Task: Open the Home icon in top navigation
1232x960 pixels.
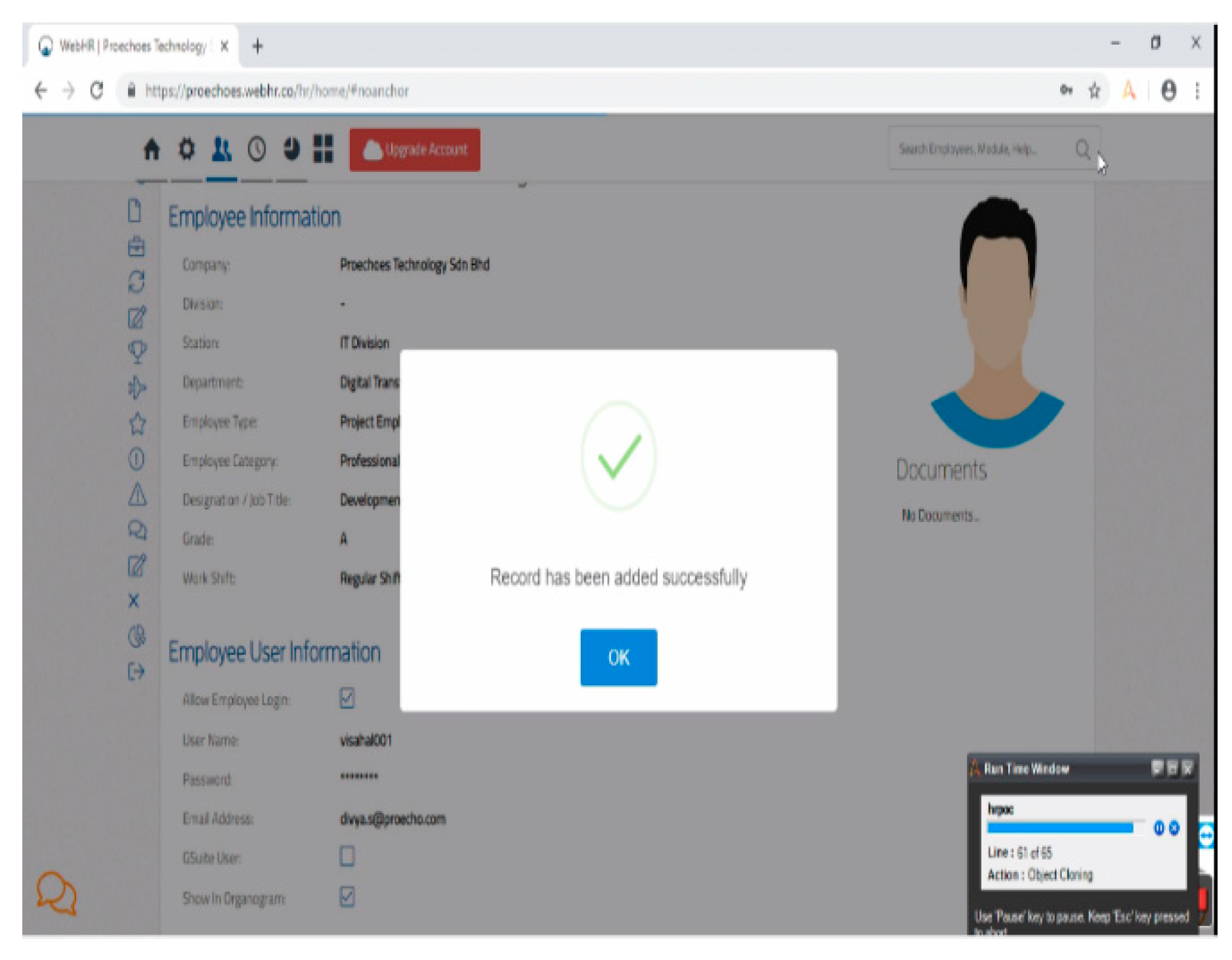Action: click(152, 149)
